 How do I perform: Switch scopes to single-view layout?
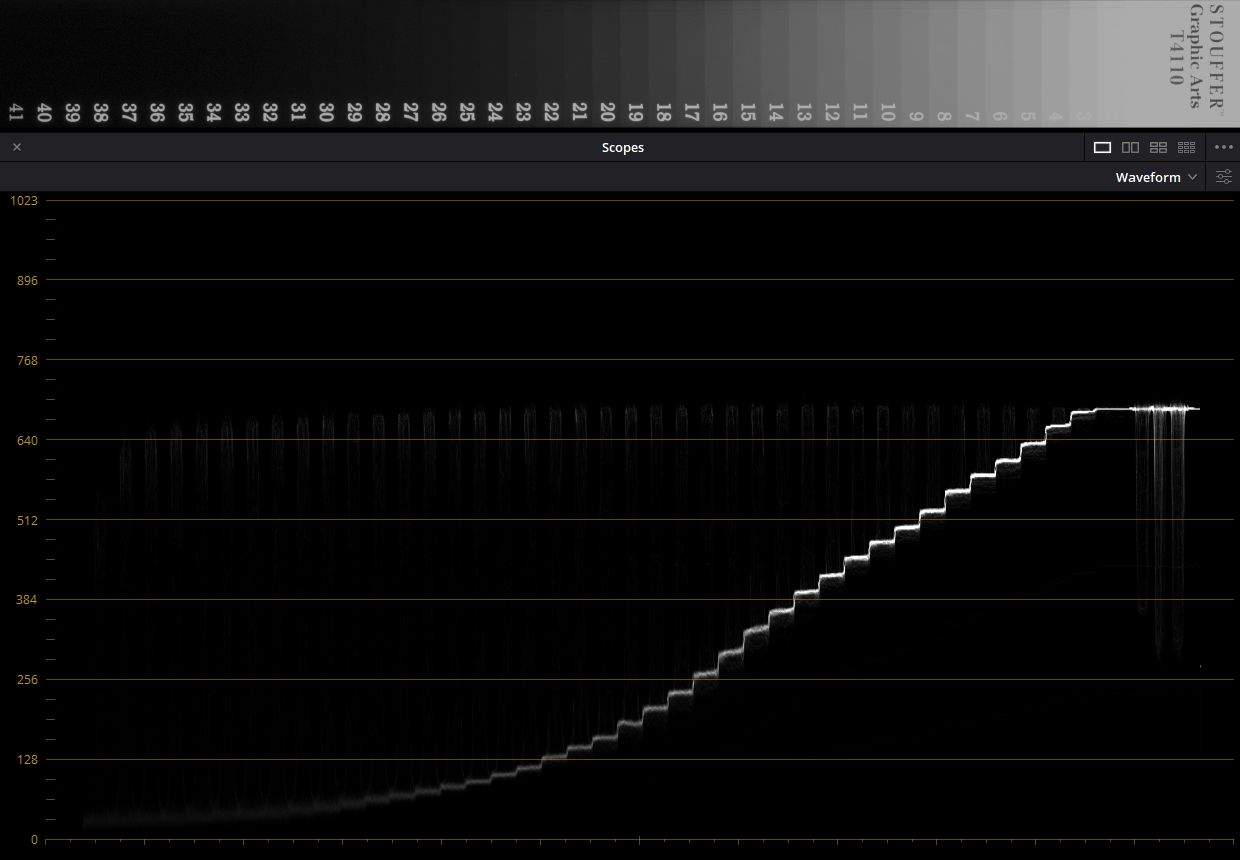coord(1102,147)
